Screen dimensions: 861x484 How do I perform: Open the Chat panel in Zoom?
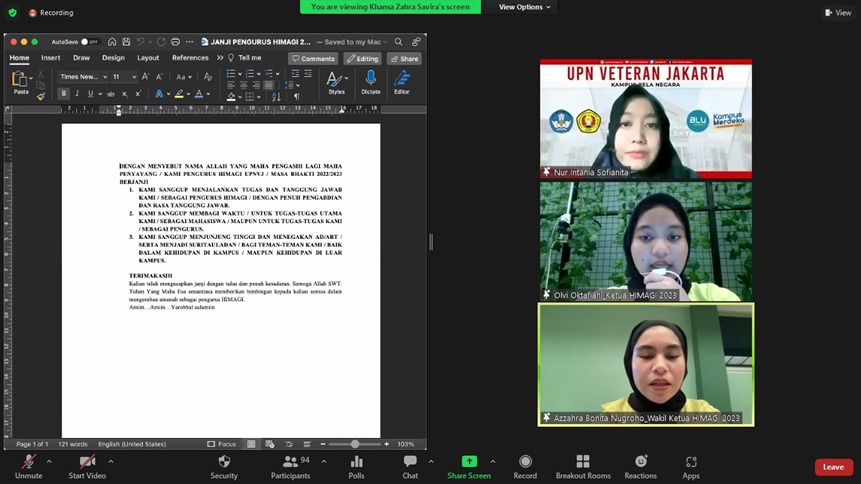point(410,462)
